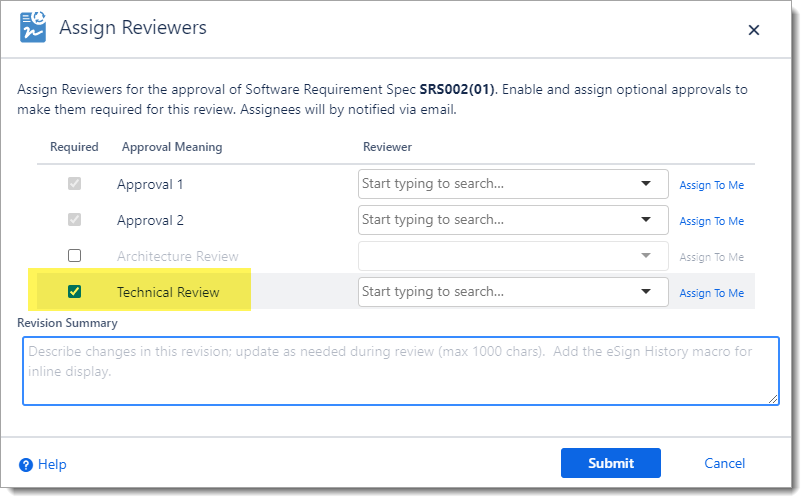
Task: Toggle the Approval 1 required checkbox
Action: click(74, 184)
